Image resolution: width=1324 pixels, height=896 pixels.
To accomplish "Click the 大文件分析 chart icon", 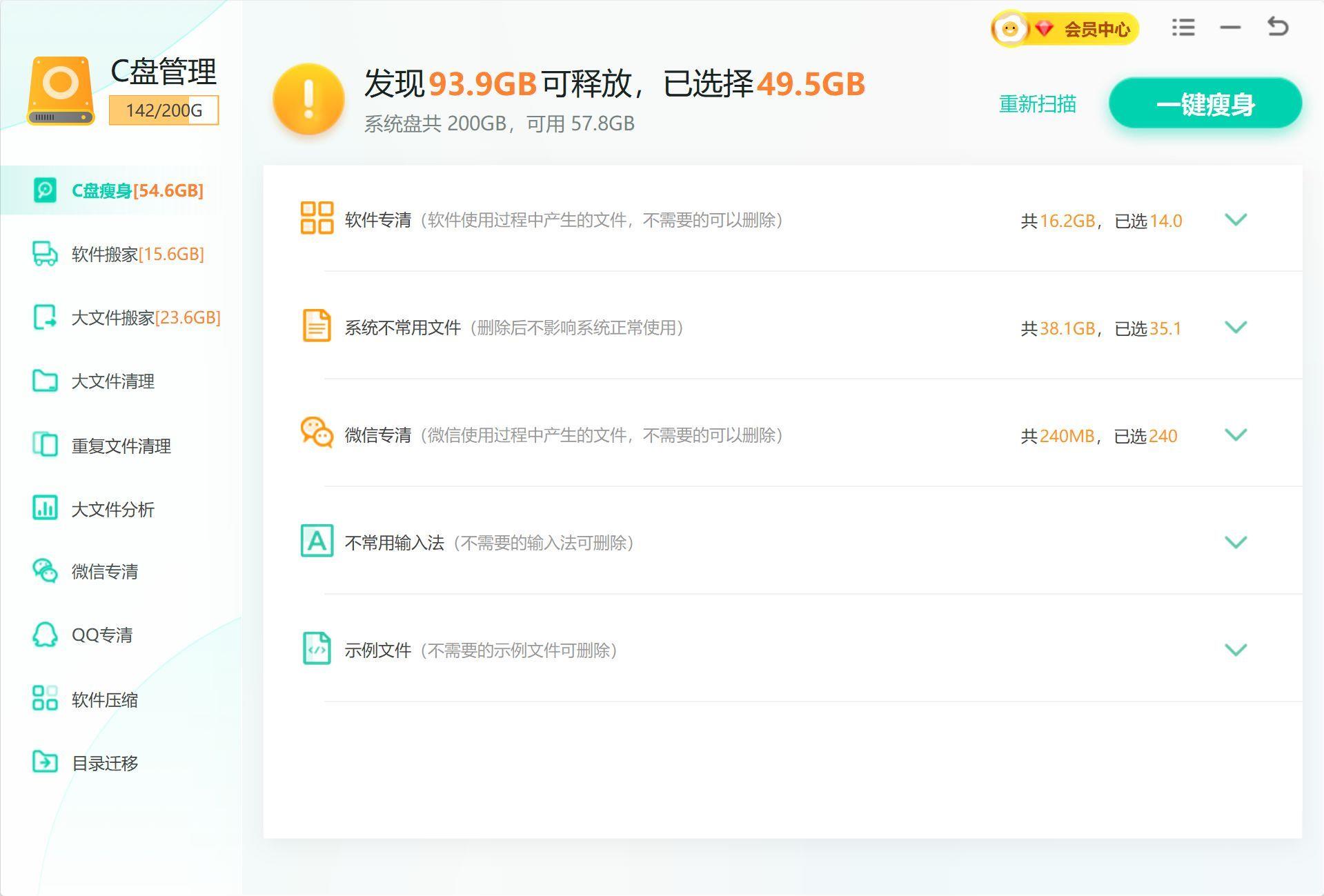I will click(x=45, y=508).
